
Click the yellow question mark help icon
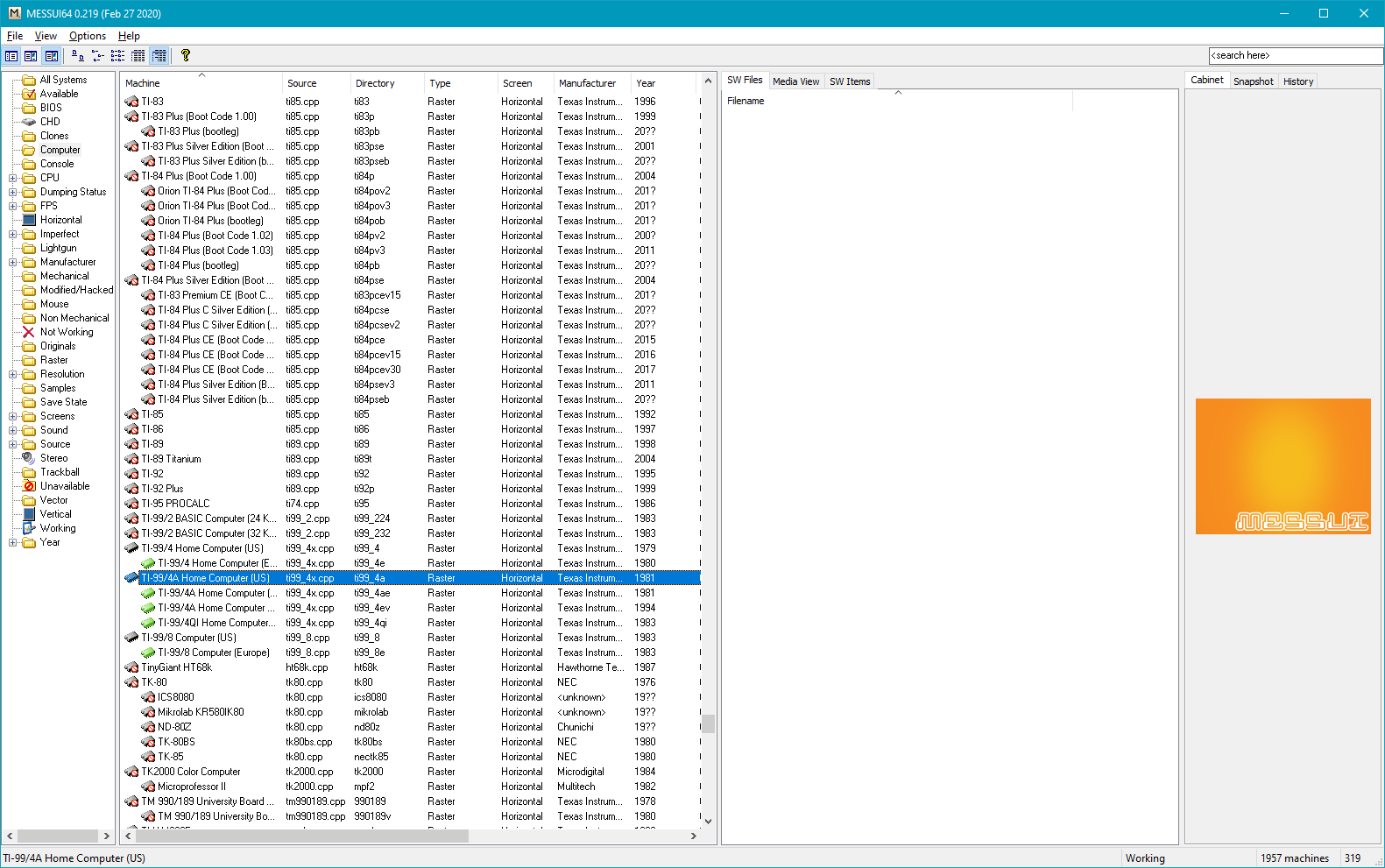pos(186,55)
